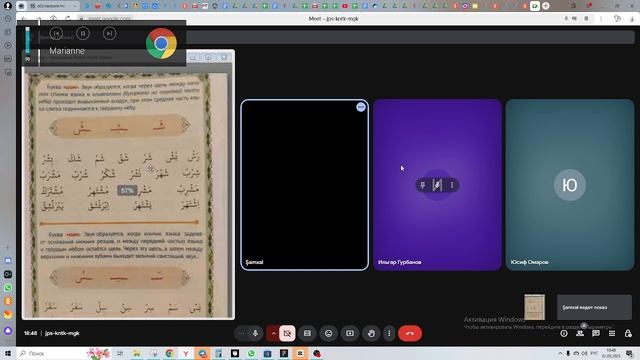640x360 pixels.
Task: Click the present screen button
Action: (350, 333)
